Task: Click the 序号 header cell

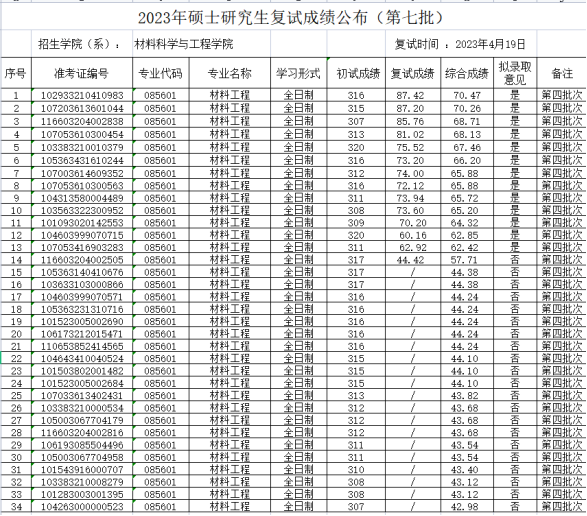Action: coord(16,73)
